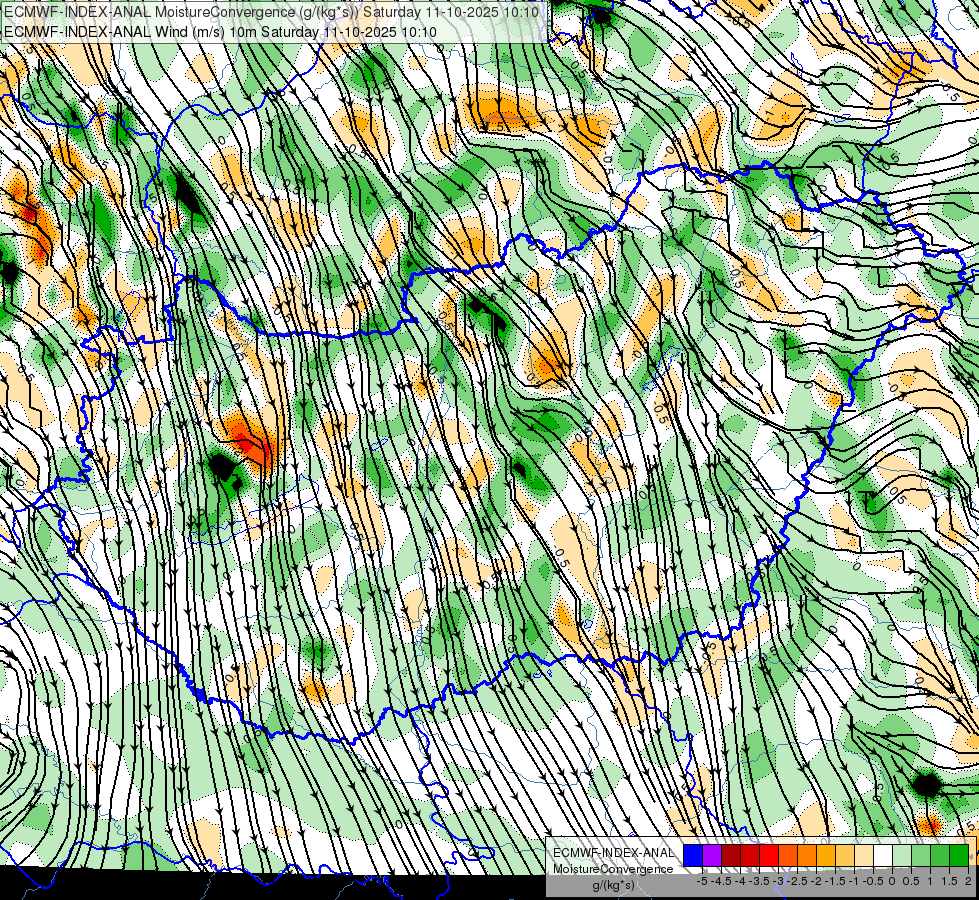Image resolution: width=979 pixels, height=900 pixels.
Task: Click the dark maroon legend swatch between -4.5 and -4
Action: [x=731, y=856]
